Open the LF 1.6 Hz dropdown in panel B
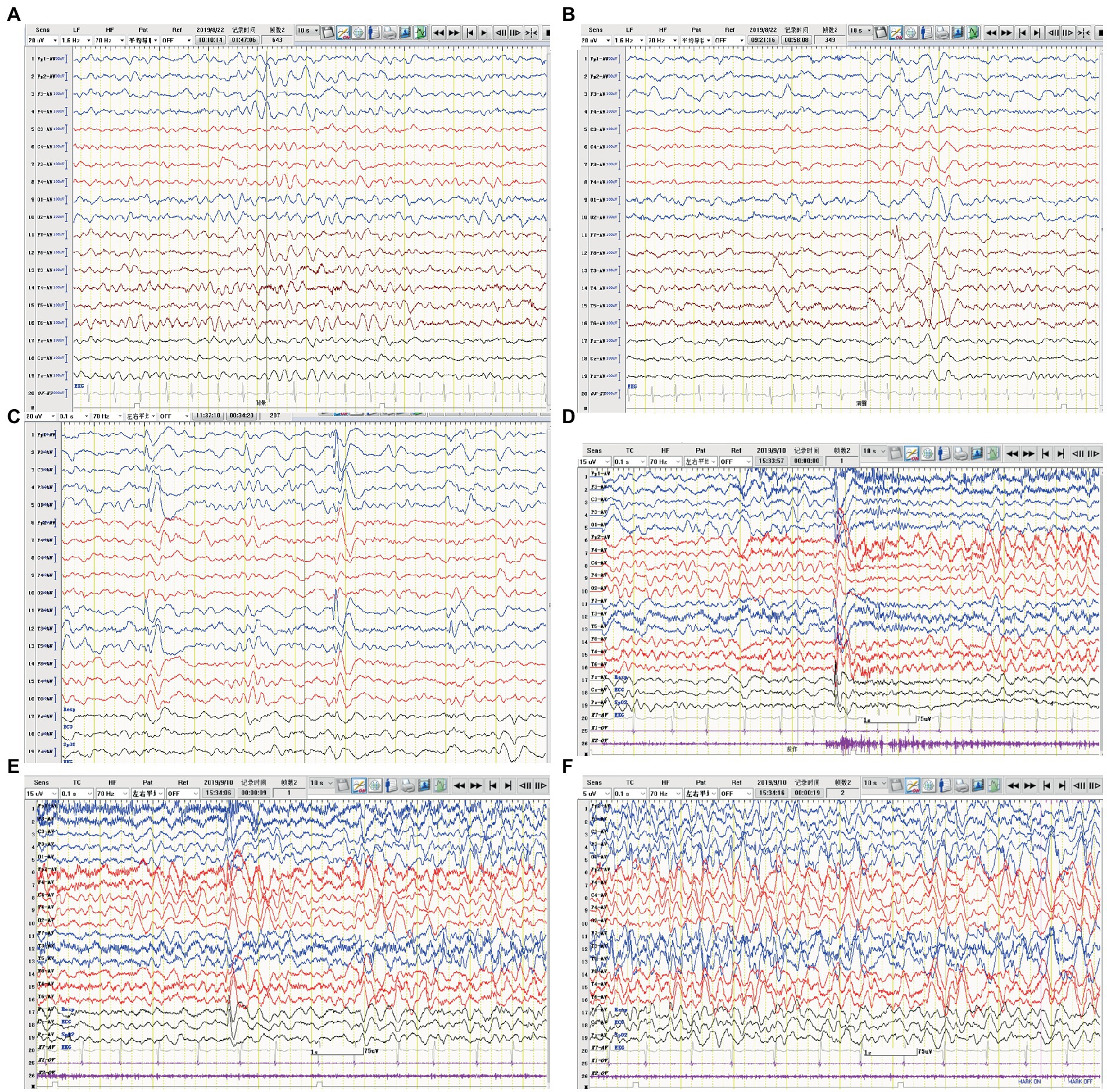 pyautogui.click(x=629, y=40)
